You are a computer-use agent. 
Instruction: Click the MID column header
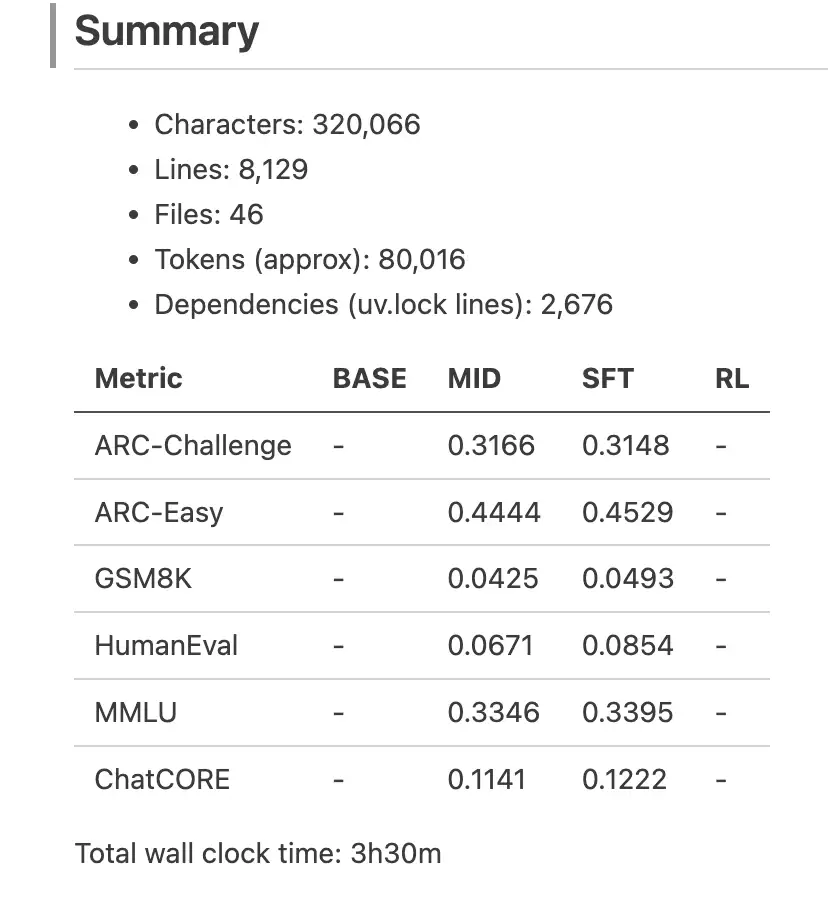(474, 379)
